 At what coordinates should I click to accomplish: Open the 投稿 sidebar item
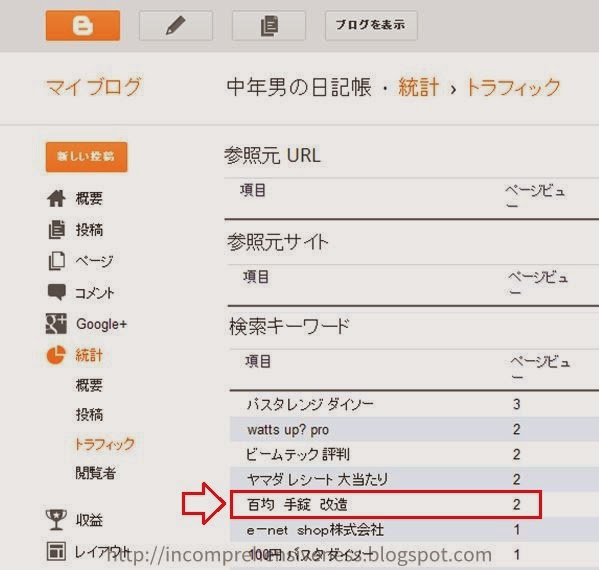89,230
